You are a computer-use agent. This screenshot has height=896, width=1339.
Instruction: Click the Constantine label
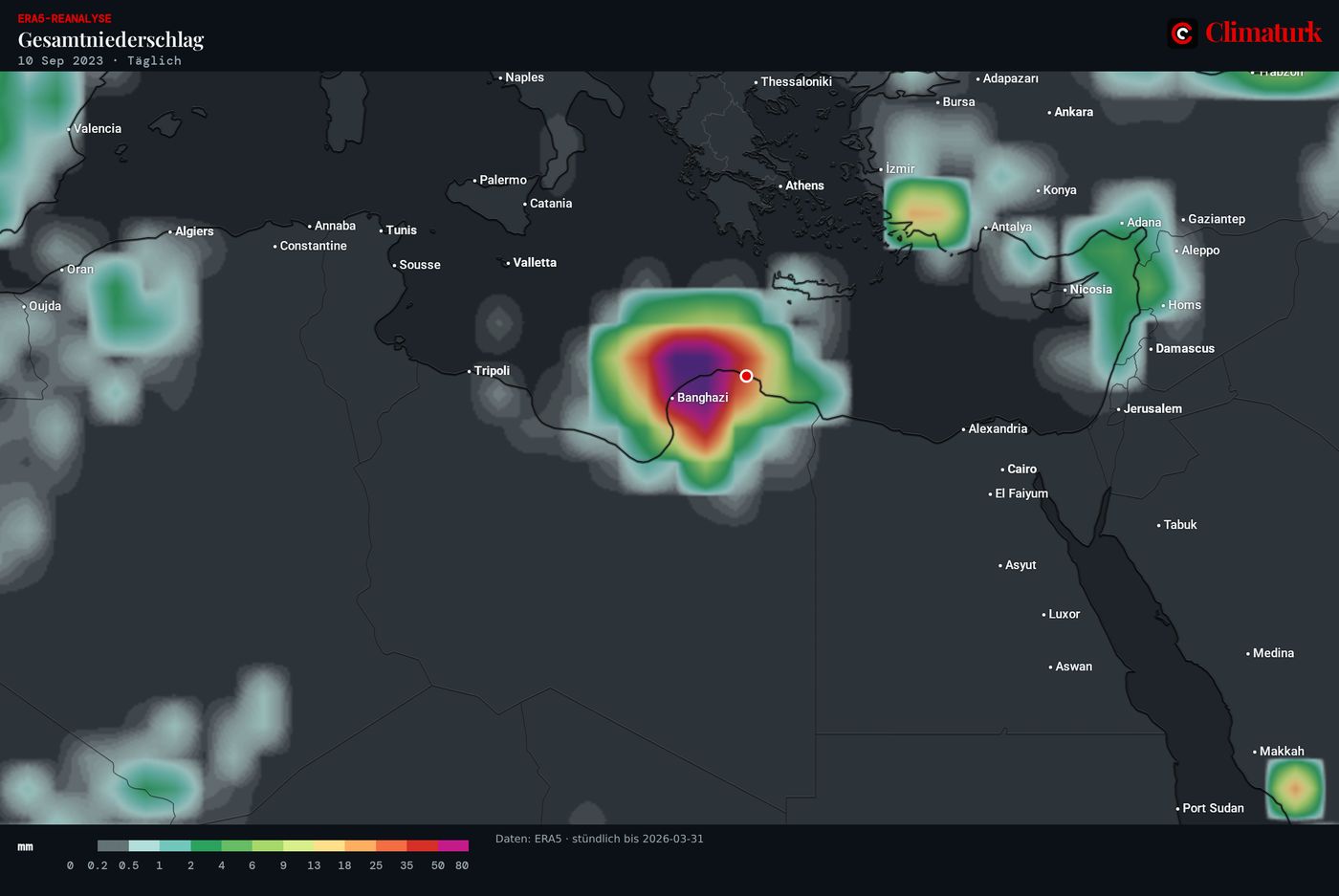pyautogui.click(x=313, y=247)
